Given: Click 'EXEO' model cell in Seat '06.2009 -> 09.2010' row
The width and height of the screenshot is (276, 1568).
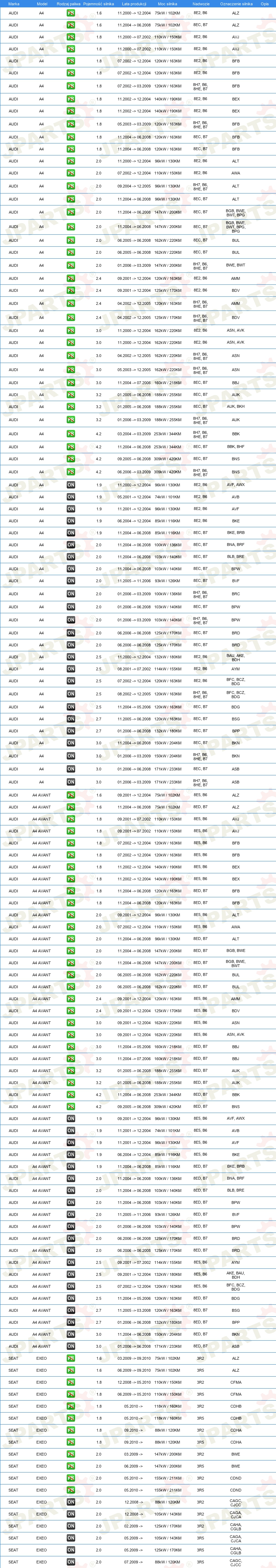Looking at the screenshot, I should pos(41,1370).
